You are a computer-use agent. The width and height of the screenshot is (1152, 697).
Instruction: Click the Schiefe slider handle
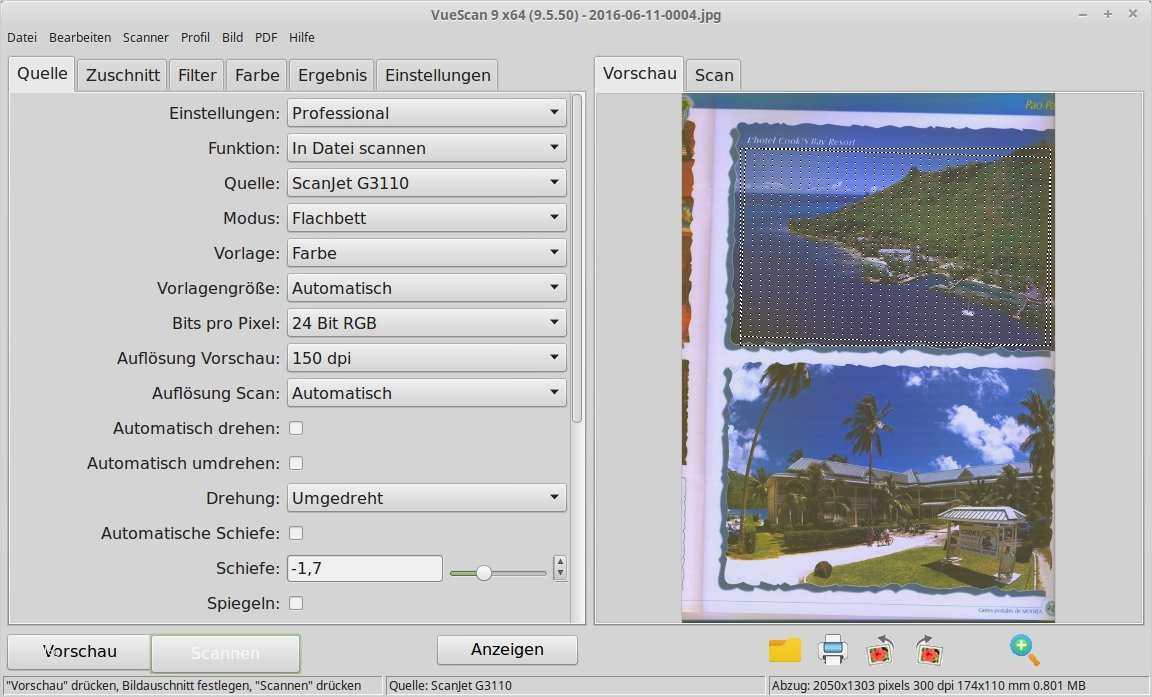[x=483, y=573]
